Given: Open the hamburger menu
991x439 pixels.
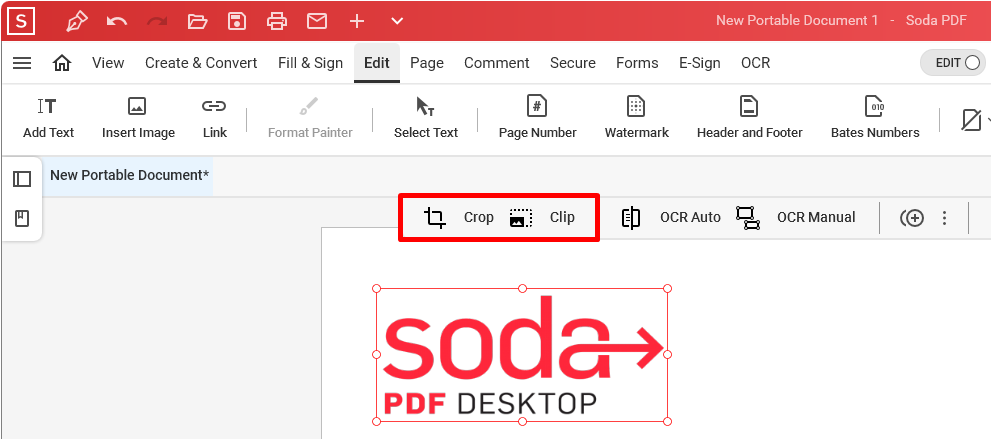Looking at the screenshot, I should pyautogui.click(x=22, y=63).
